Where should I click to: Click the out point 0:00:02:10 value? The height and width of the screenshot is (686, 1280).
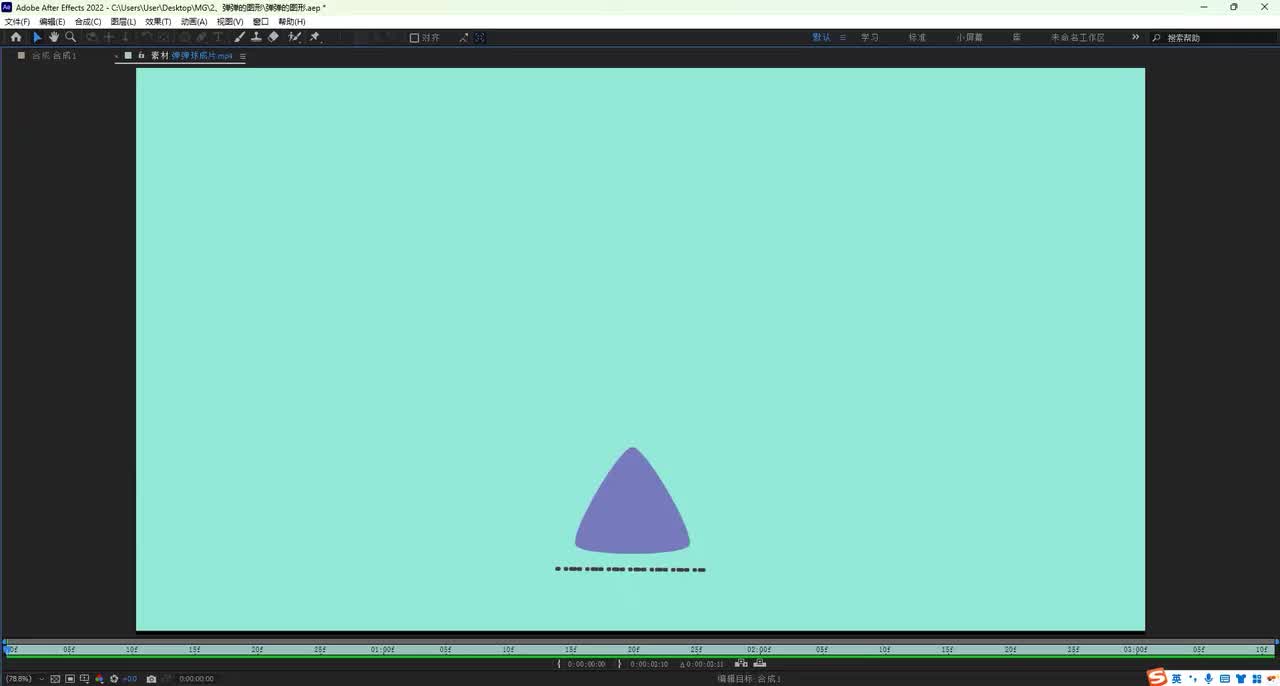(649, 664)
